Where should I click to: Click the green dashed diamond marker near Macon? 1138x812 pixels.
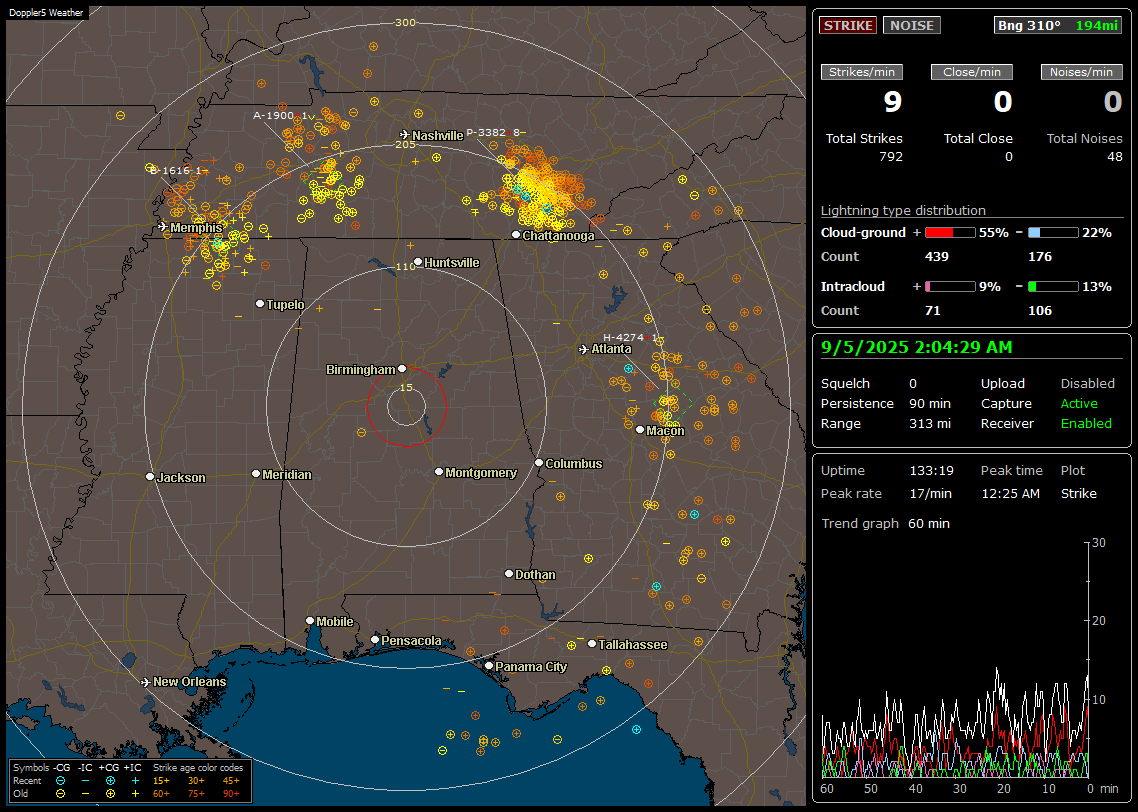pyautogui.click(x=672, y=402)
